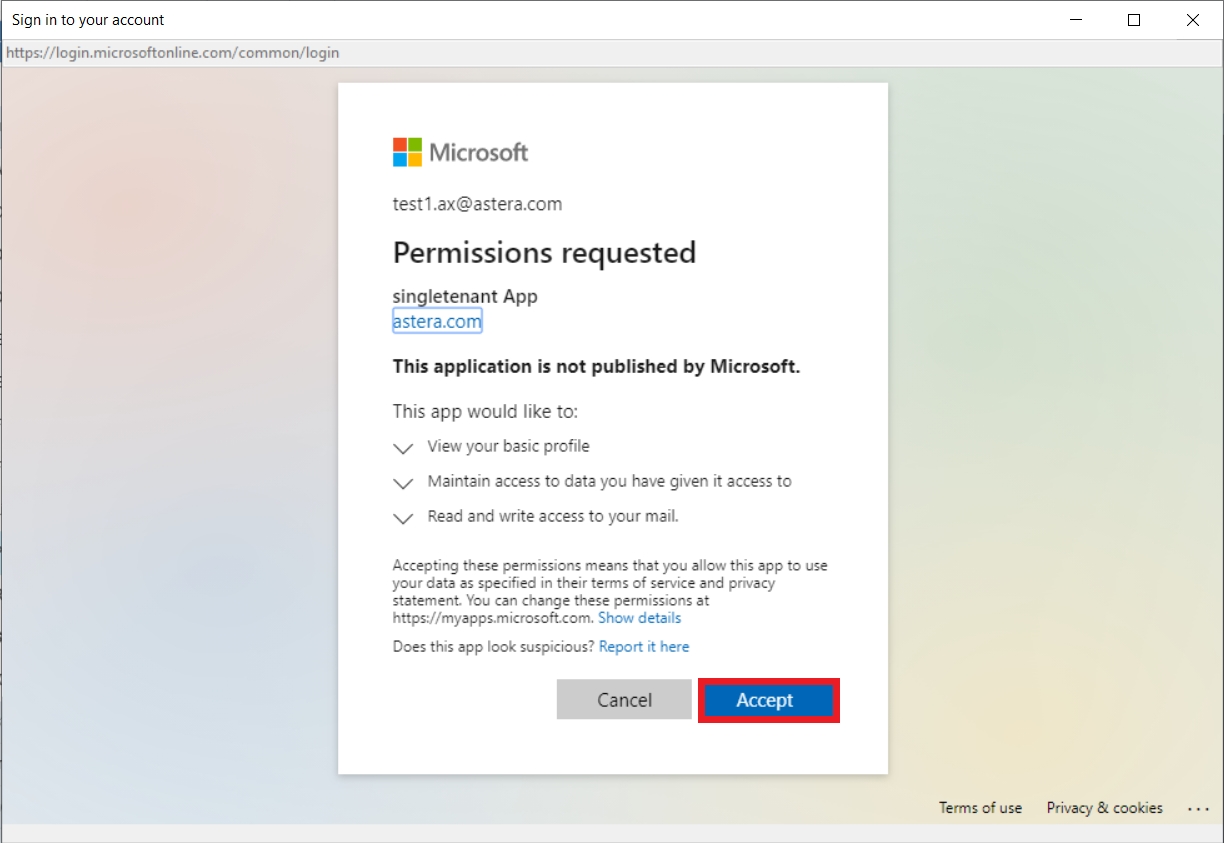
Task: Select the 'Read and write access to your mail' label
Action: pyautogui.click(x=553, y=516)
